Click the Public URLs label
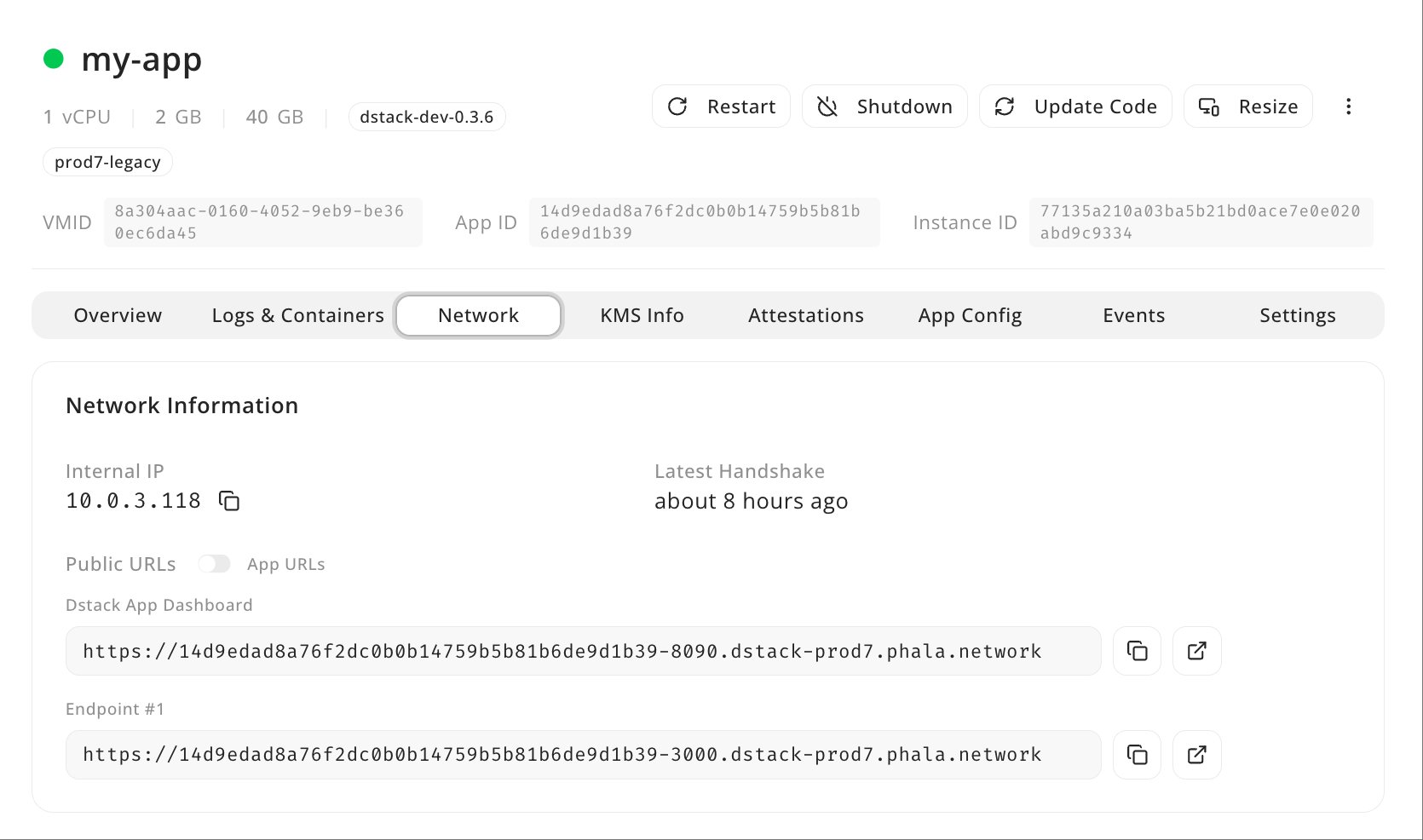This screenshot has height=840, width=1423. [121, 564]
